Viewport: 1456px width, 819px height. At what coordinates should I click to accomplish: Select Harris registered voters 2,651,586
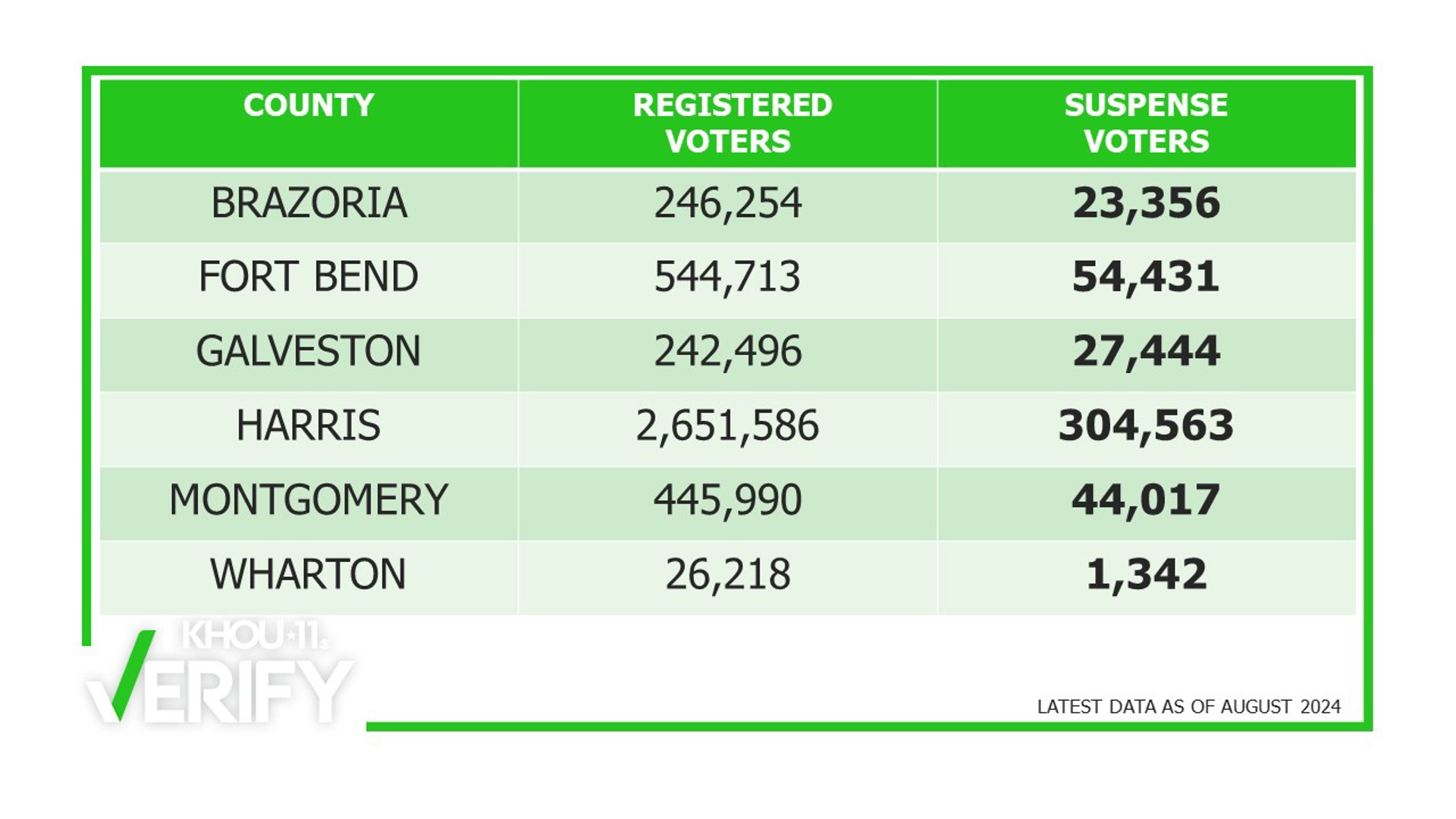pos(728,425)
